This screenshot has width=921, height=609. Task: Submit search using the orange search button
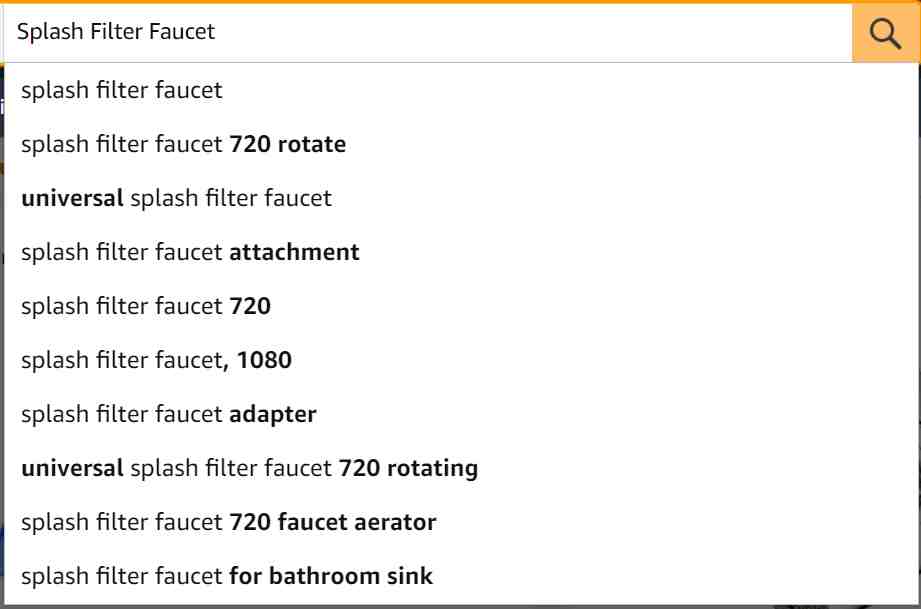click(886, 32)
